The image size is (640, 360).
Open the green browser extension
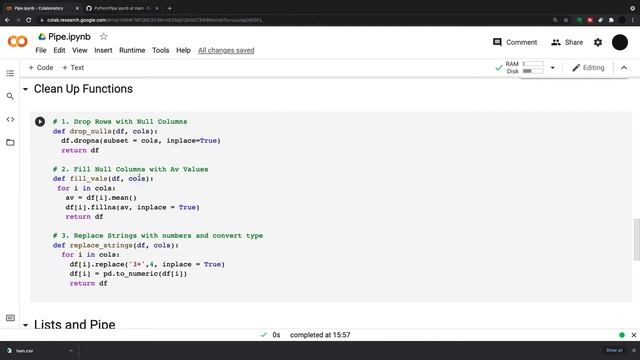coord(579,20)
